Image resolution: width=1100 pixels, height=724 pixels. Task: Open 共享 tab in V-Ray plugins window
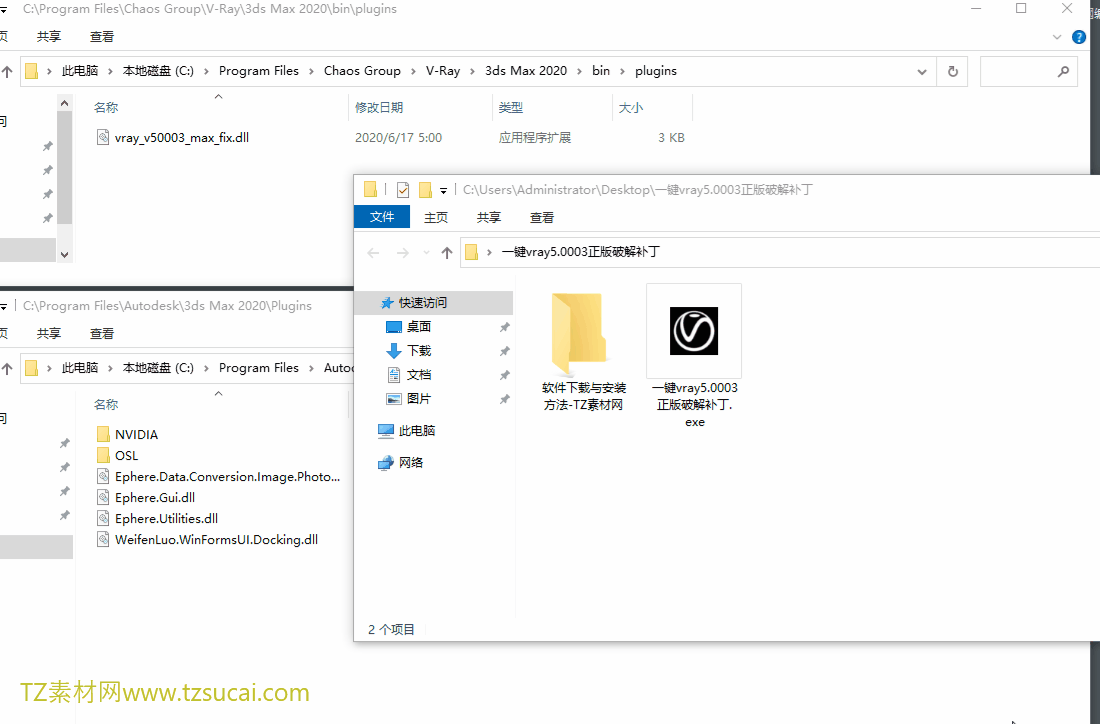coord(49,36)
